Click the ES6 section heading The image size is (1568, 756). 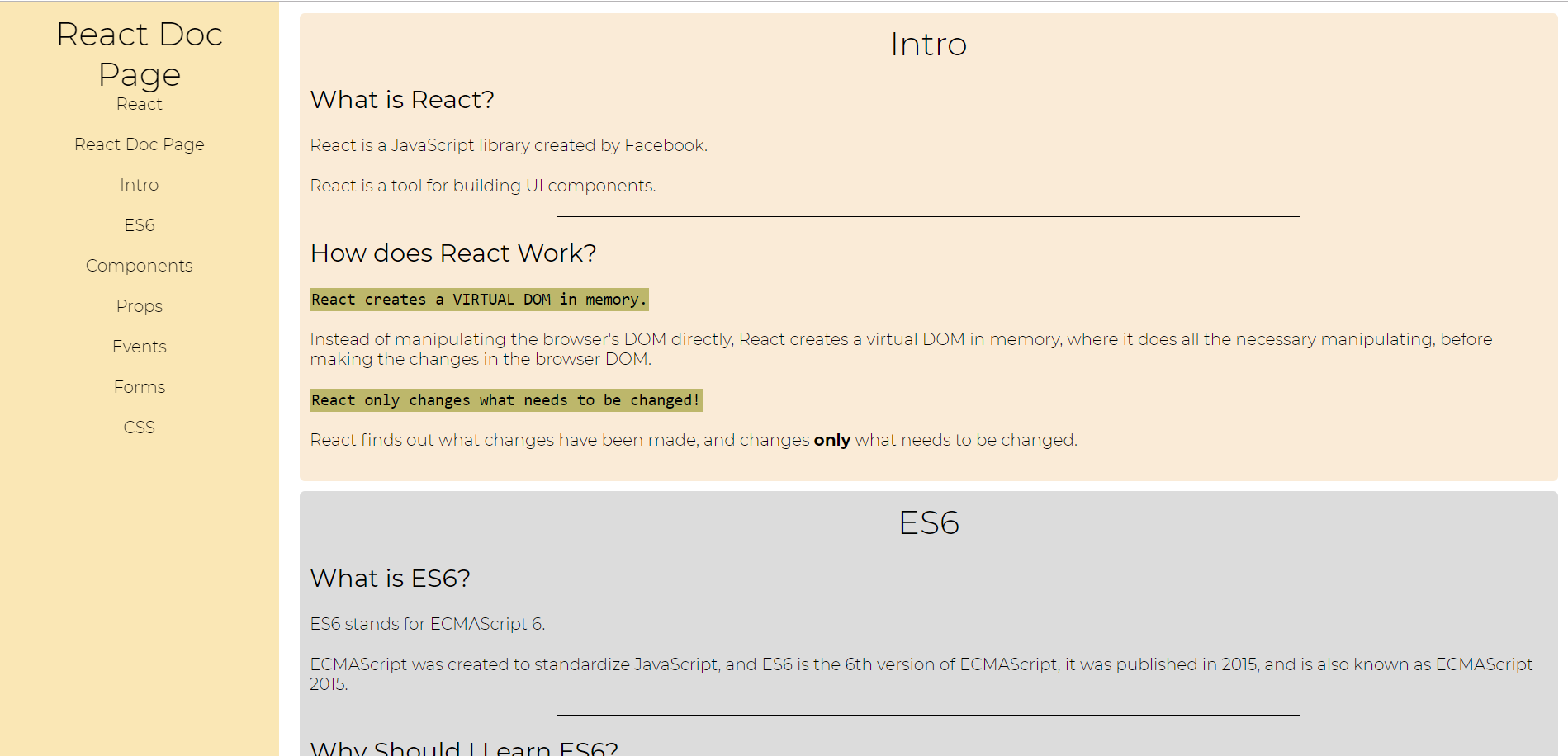[928, 522]
